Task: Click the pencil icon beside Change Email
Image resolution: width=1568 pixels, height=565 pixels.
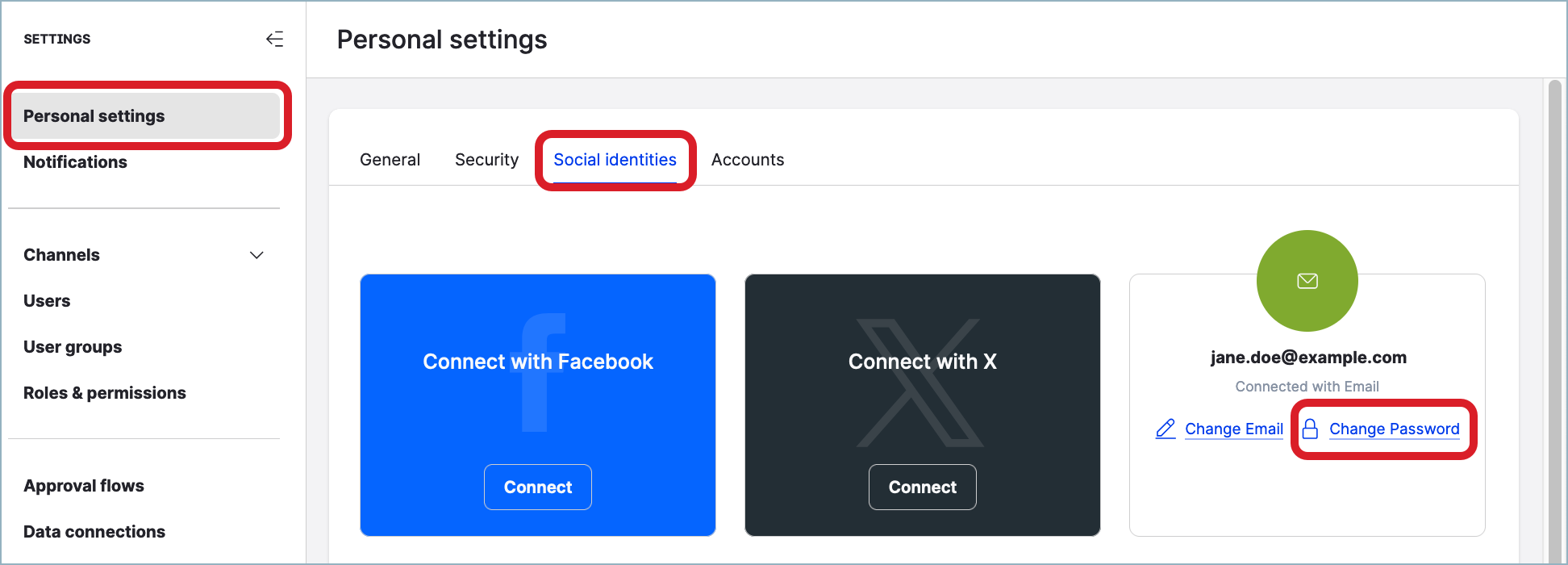Action: [1165, 429]
